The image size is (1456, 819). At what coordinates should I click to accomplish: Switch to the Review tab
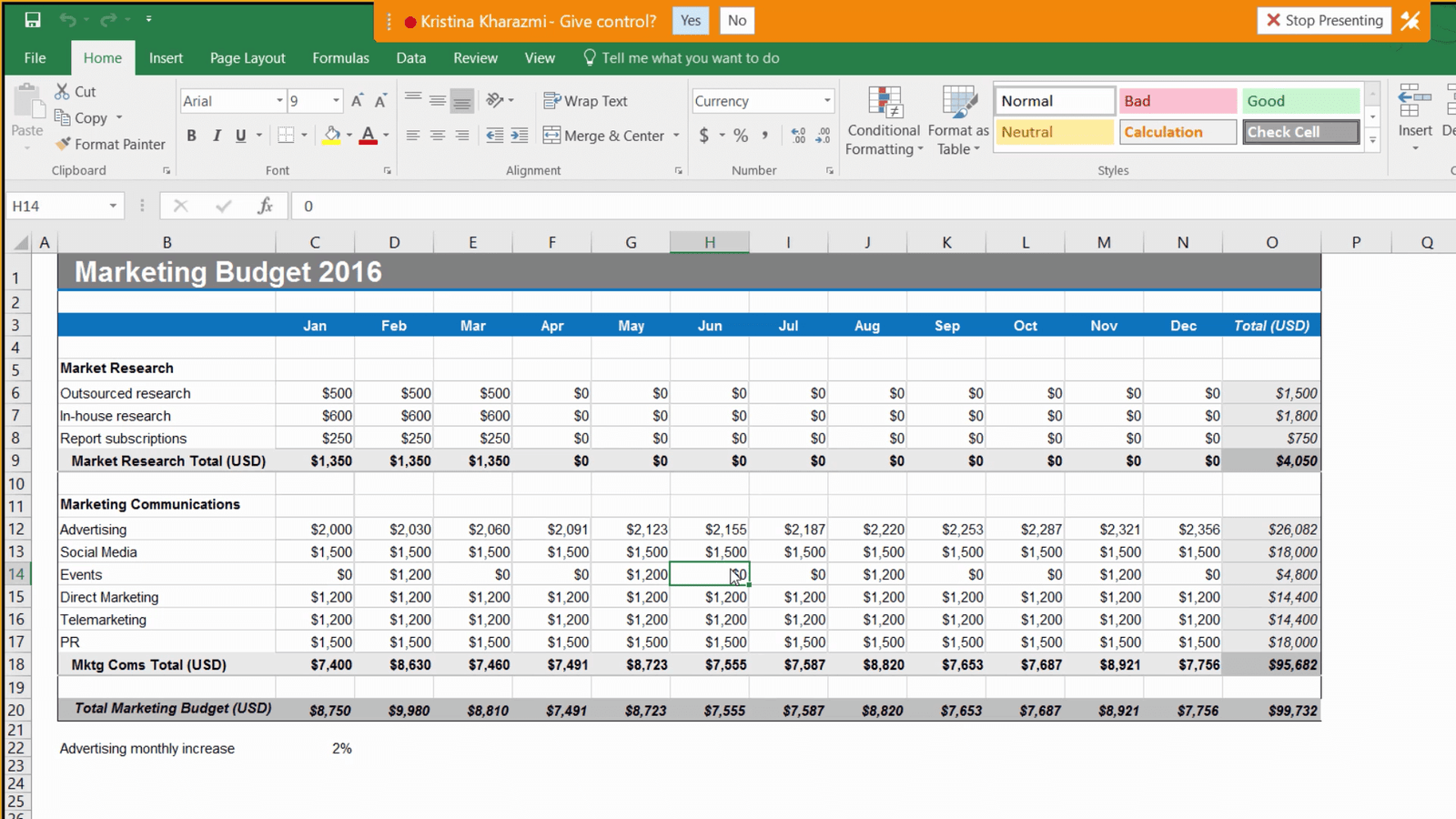pyautogui.click(x=475, y=57)
